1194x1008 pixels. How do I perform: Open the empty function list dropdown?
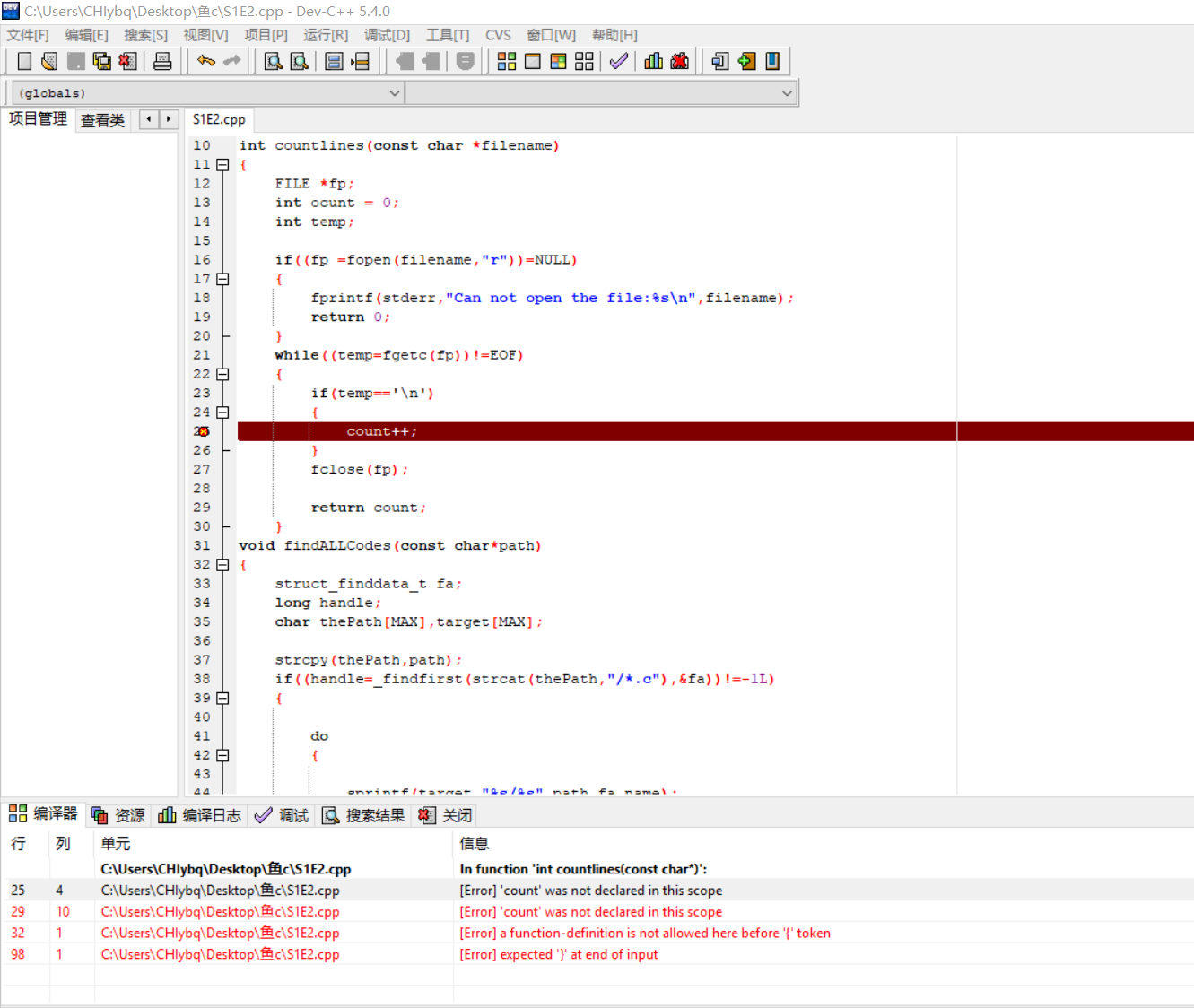click(x=601, y=93)
